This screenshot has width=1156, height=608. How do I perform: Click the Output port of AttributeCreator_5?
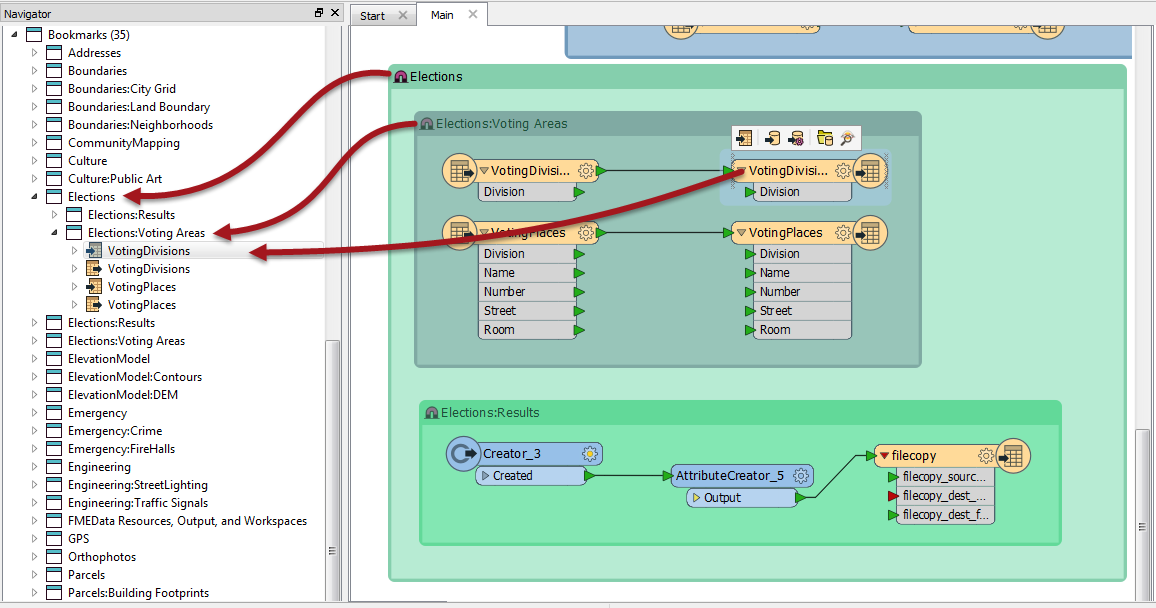801,498
